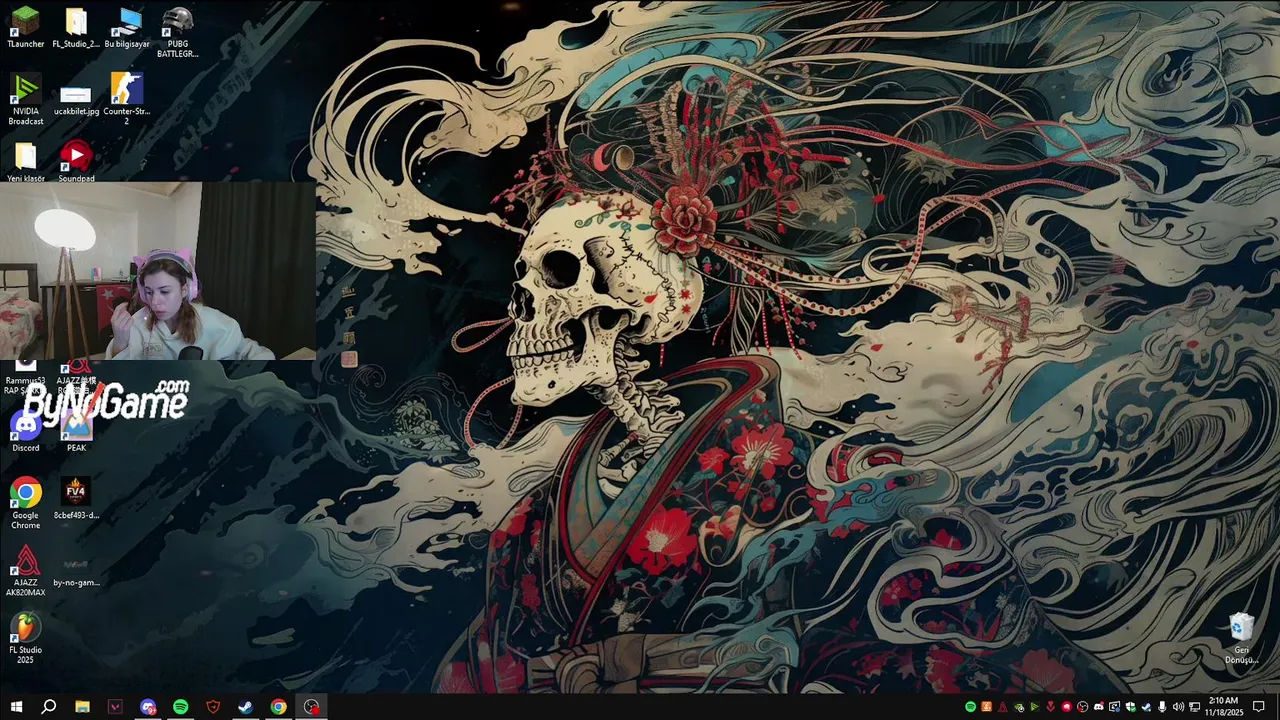Open the TLauncher desktop shortcut

26,28
